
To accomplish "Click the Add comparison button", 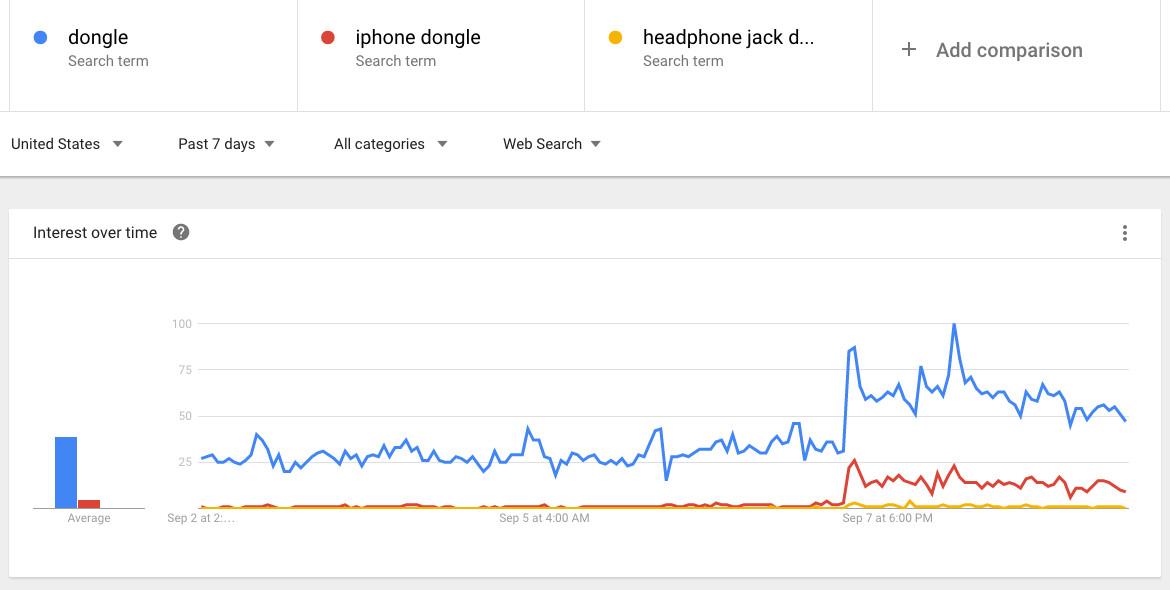I will pyautogui.click(x=1009, y=50).
